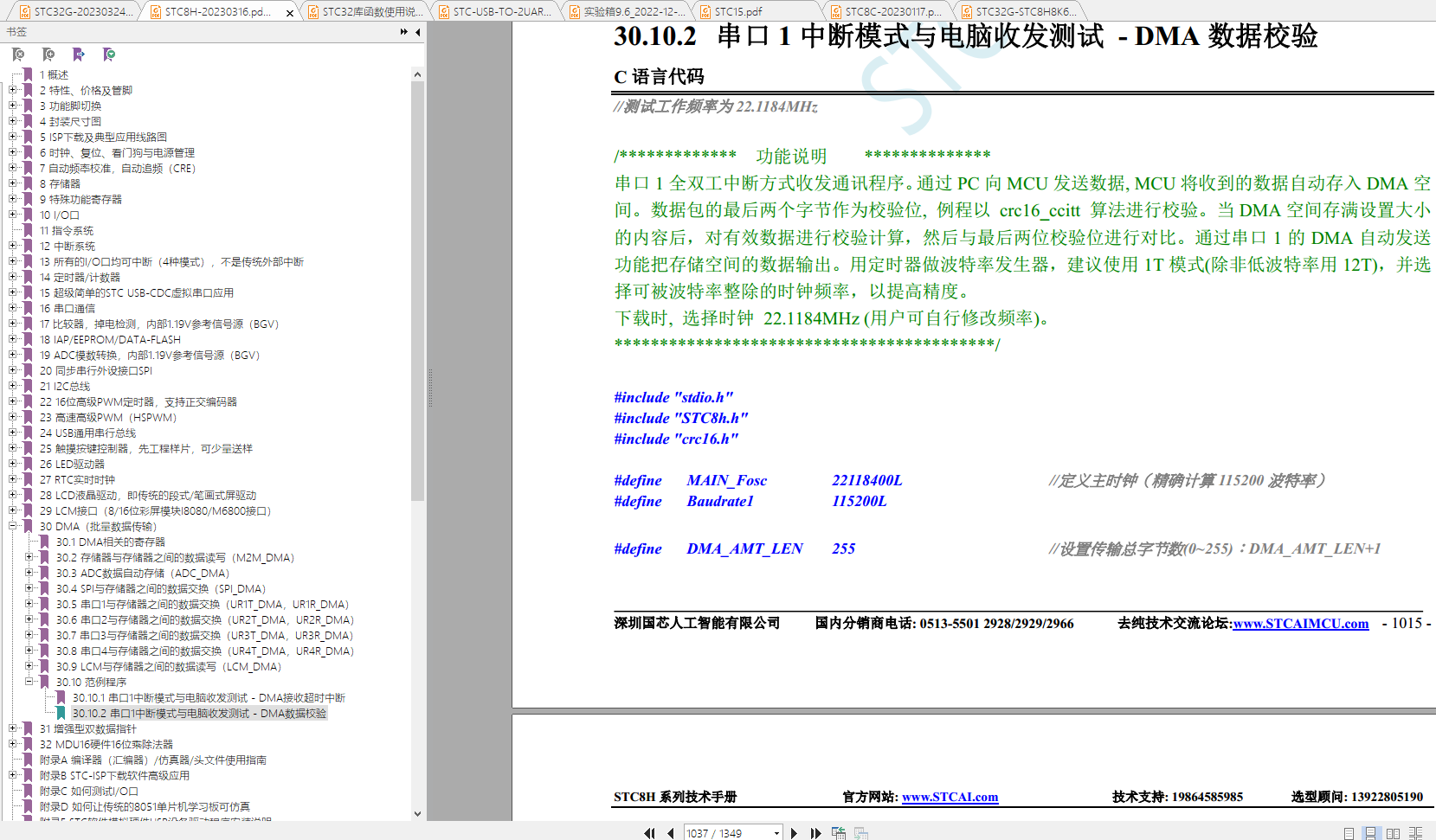The height and width of the screenshot is (840, 1436).
Task: Open the bookmark options green dropdown icon
Action: tap(109, 55)
